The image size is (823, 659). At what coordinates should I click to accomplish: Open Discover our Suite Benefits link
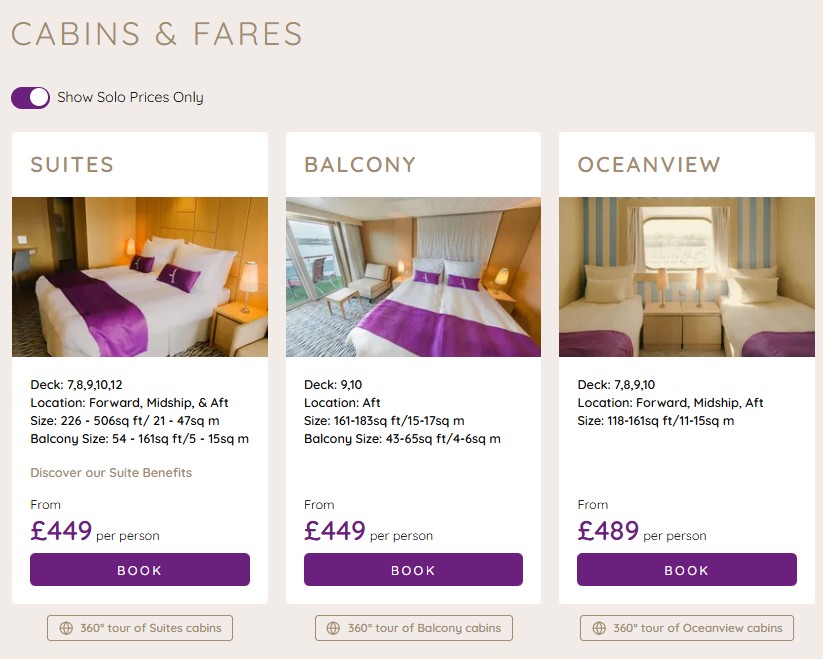tap(111, 473)
